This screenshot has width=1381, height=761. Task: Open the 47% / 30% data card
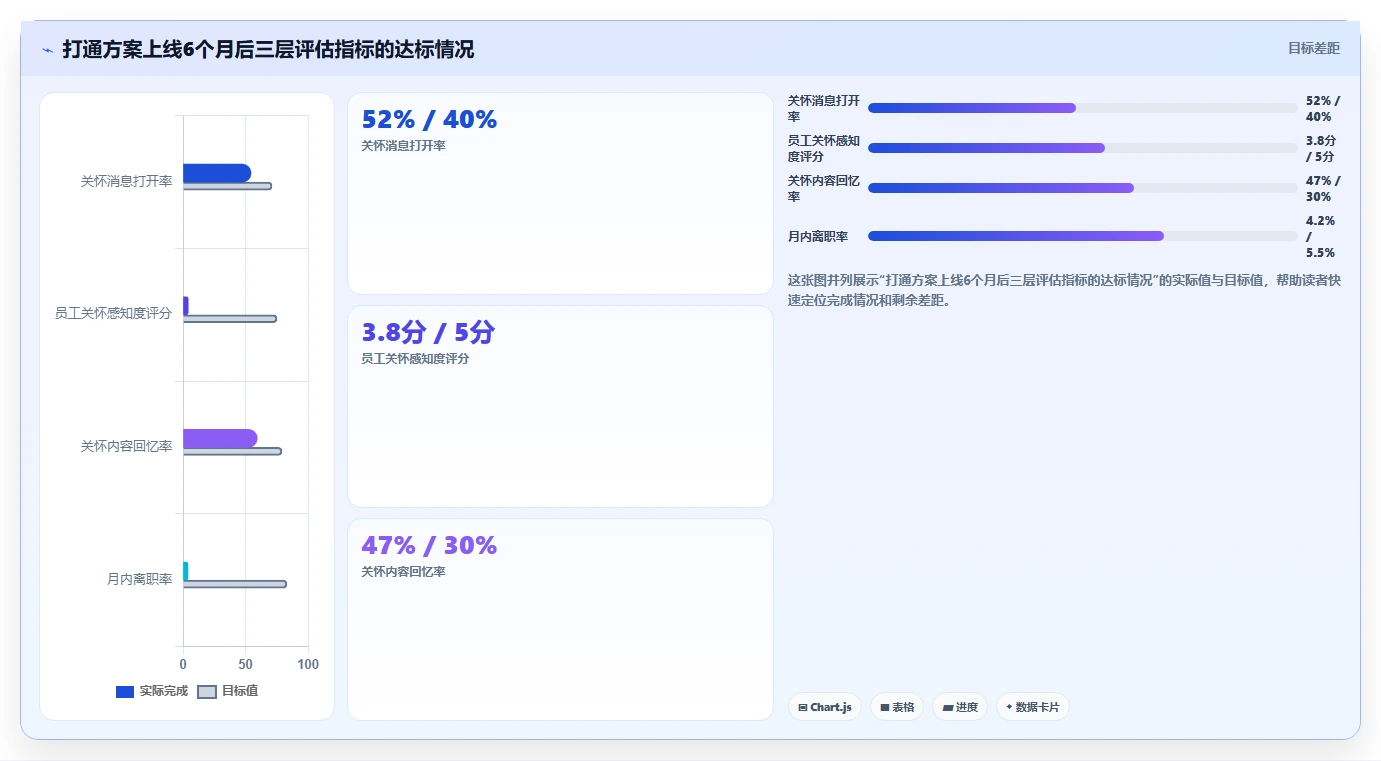[560, 620]
